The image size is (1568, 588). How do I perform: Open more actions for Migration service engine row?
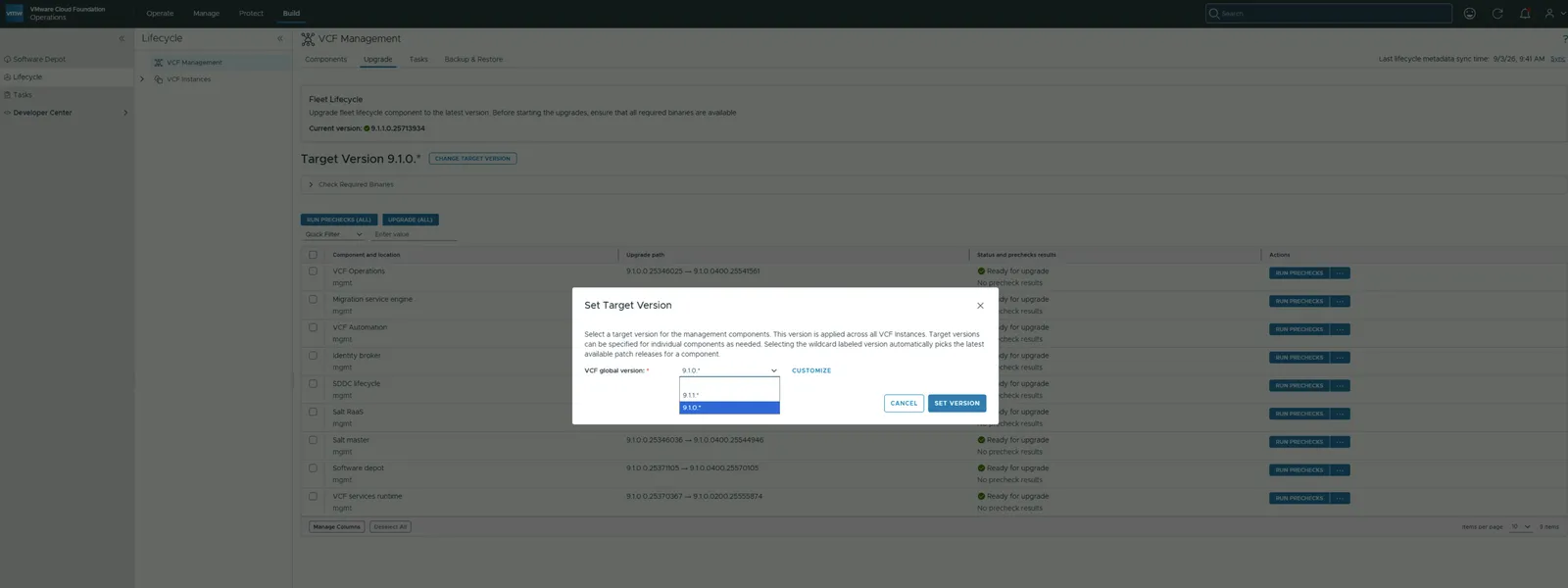(1341, 301)
